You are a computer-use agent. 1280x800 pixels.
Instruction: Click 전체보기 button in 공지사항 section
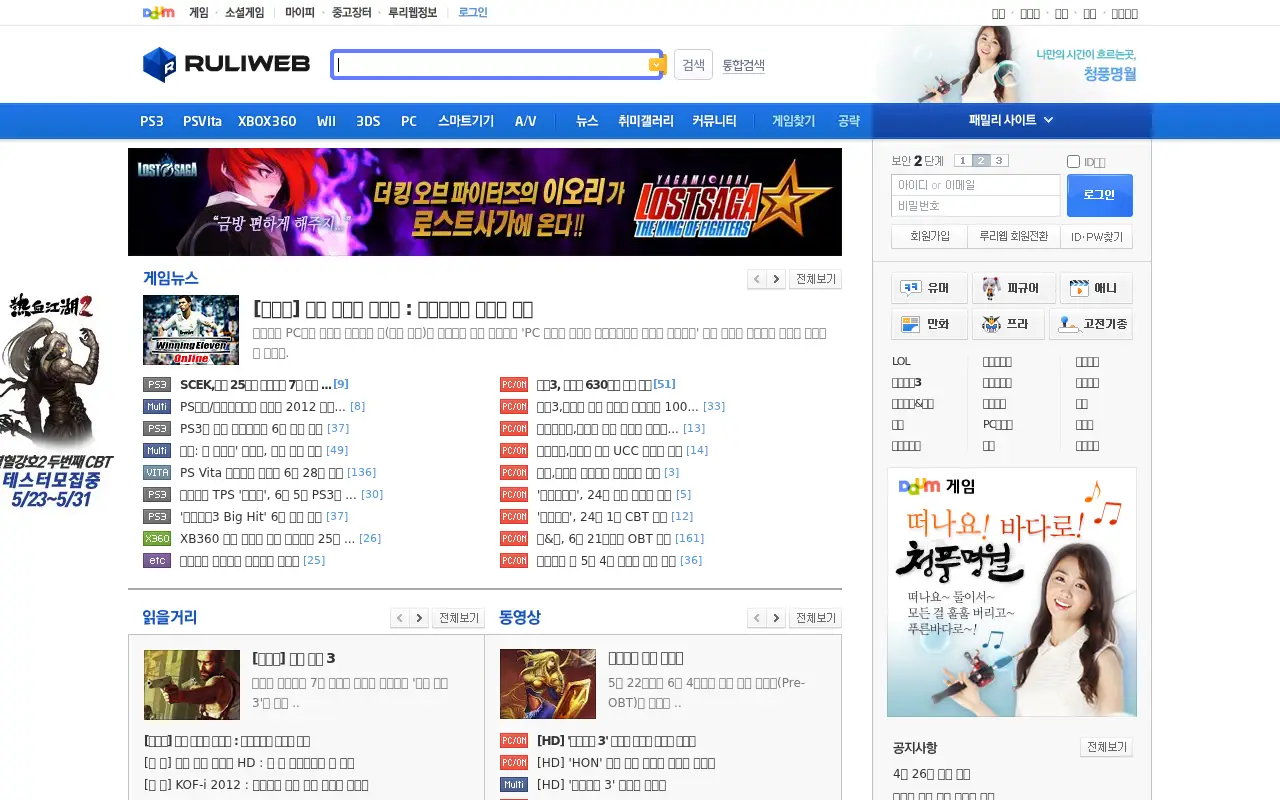[1106, 747]
